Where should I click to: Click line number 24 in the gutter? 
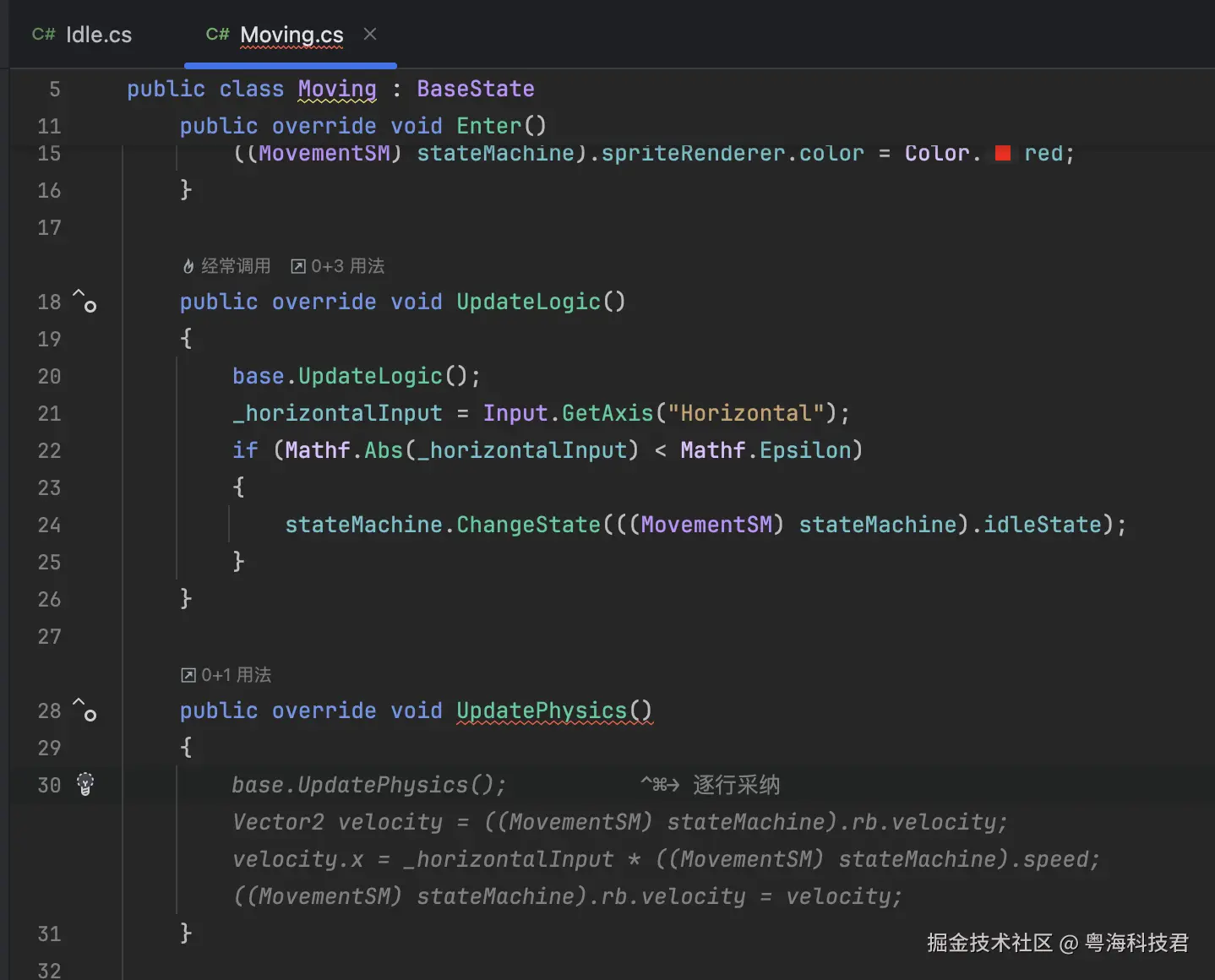(49, 525)
